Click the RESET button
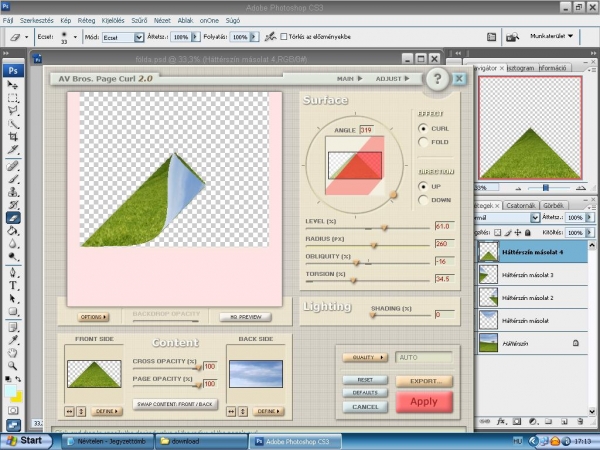Image resolution: width=600 pixels, height=450 pixels. pos(365,380)
